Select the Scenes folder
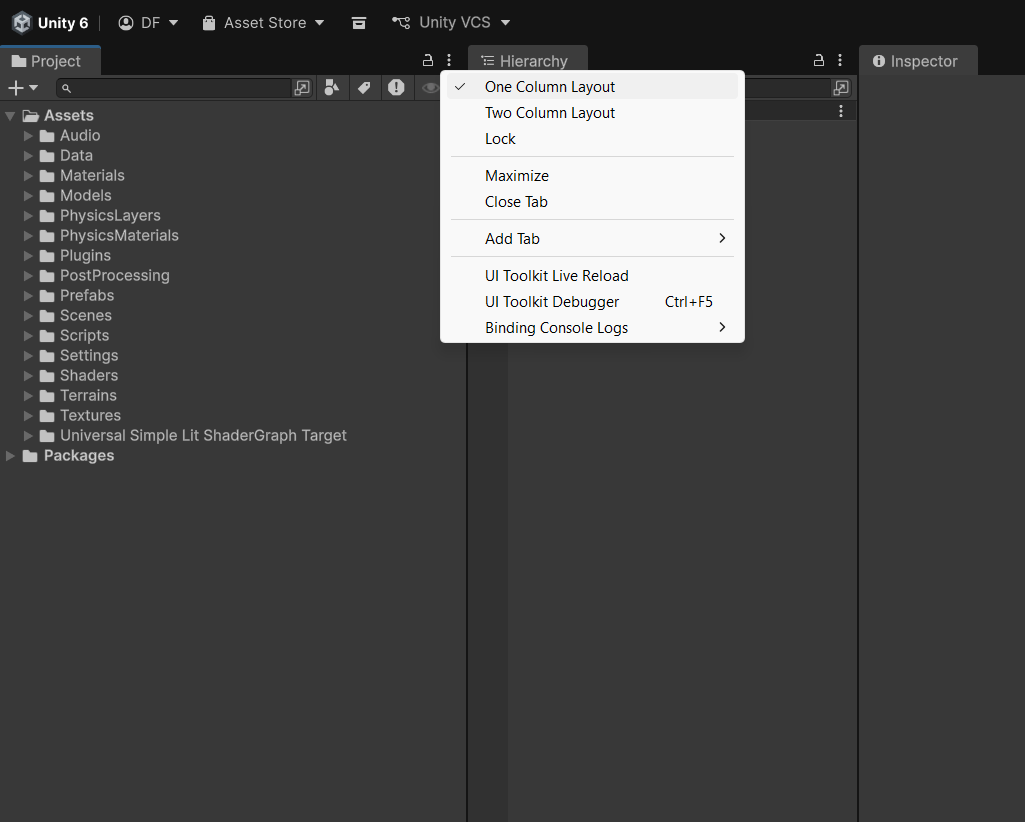Screen dimensions: 1025x822 point(86,316)
